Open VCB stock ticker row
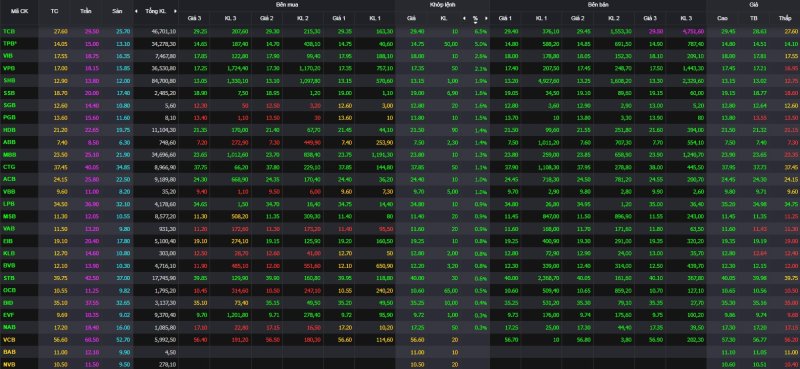The width and height of the screenshot is (800, 369). pos(8,339)
